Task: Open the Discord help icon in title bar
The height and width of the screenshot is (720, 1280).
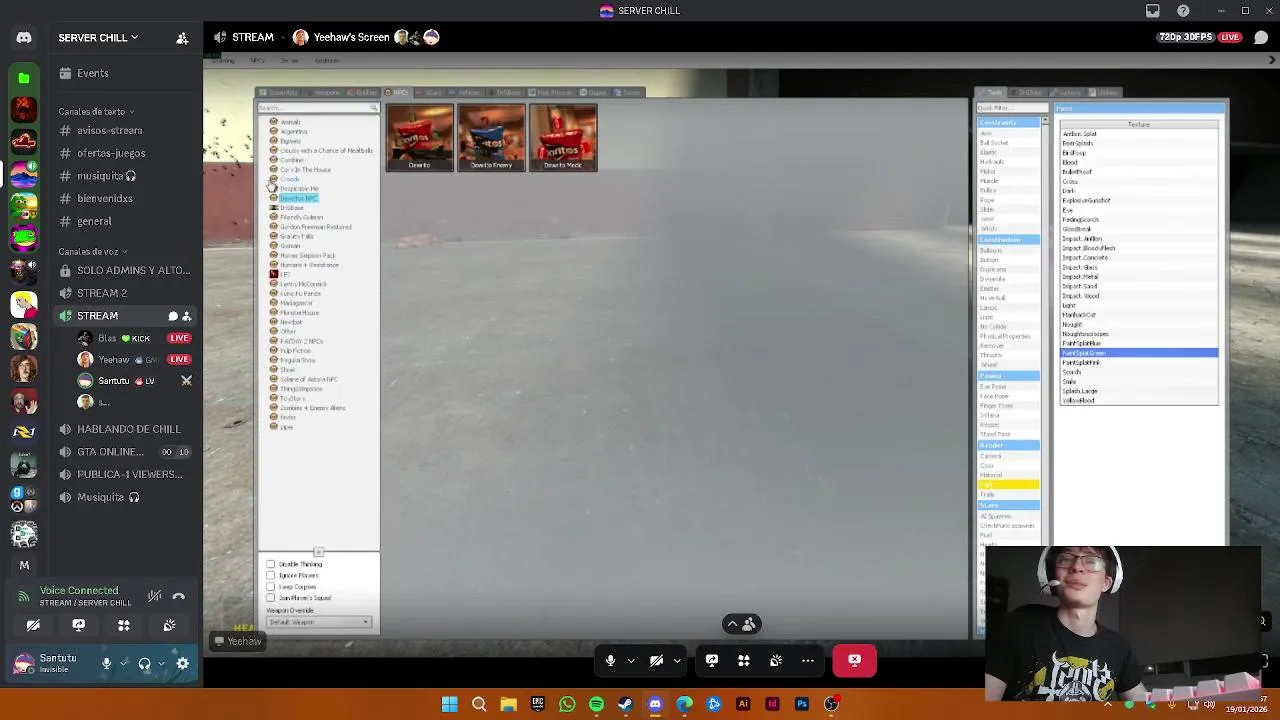Action: tap(1184, 11)
